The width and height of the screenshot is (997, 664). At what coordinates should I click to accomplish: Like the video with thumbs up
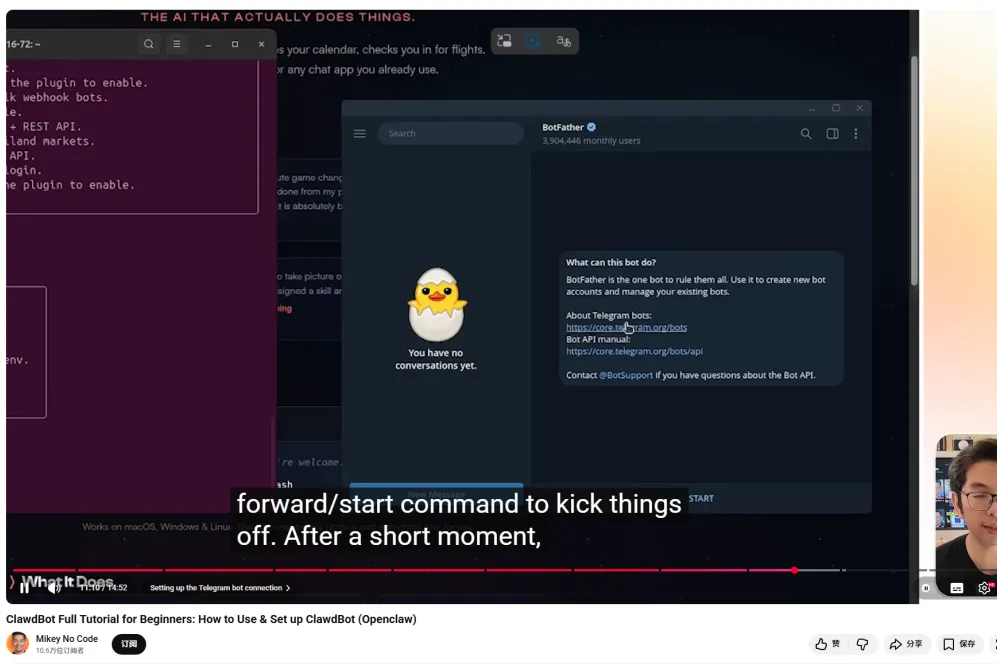tap(827, 644)
